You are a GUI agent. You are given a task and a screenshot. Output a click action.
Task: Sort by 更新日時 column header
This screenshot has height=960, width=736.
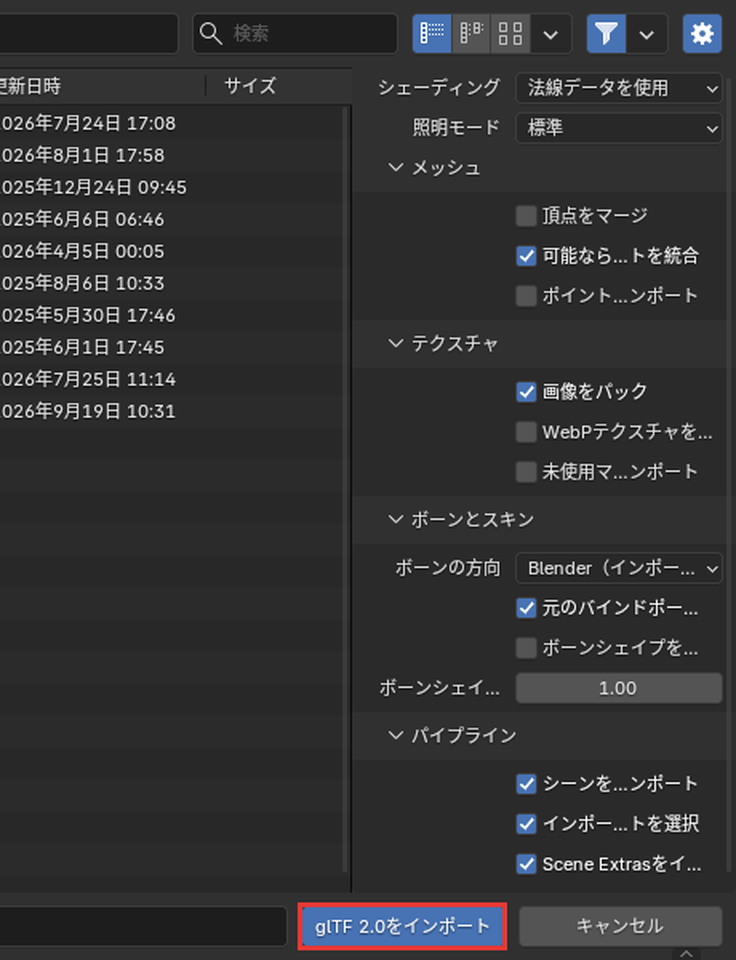(102, 86)
